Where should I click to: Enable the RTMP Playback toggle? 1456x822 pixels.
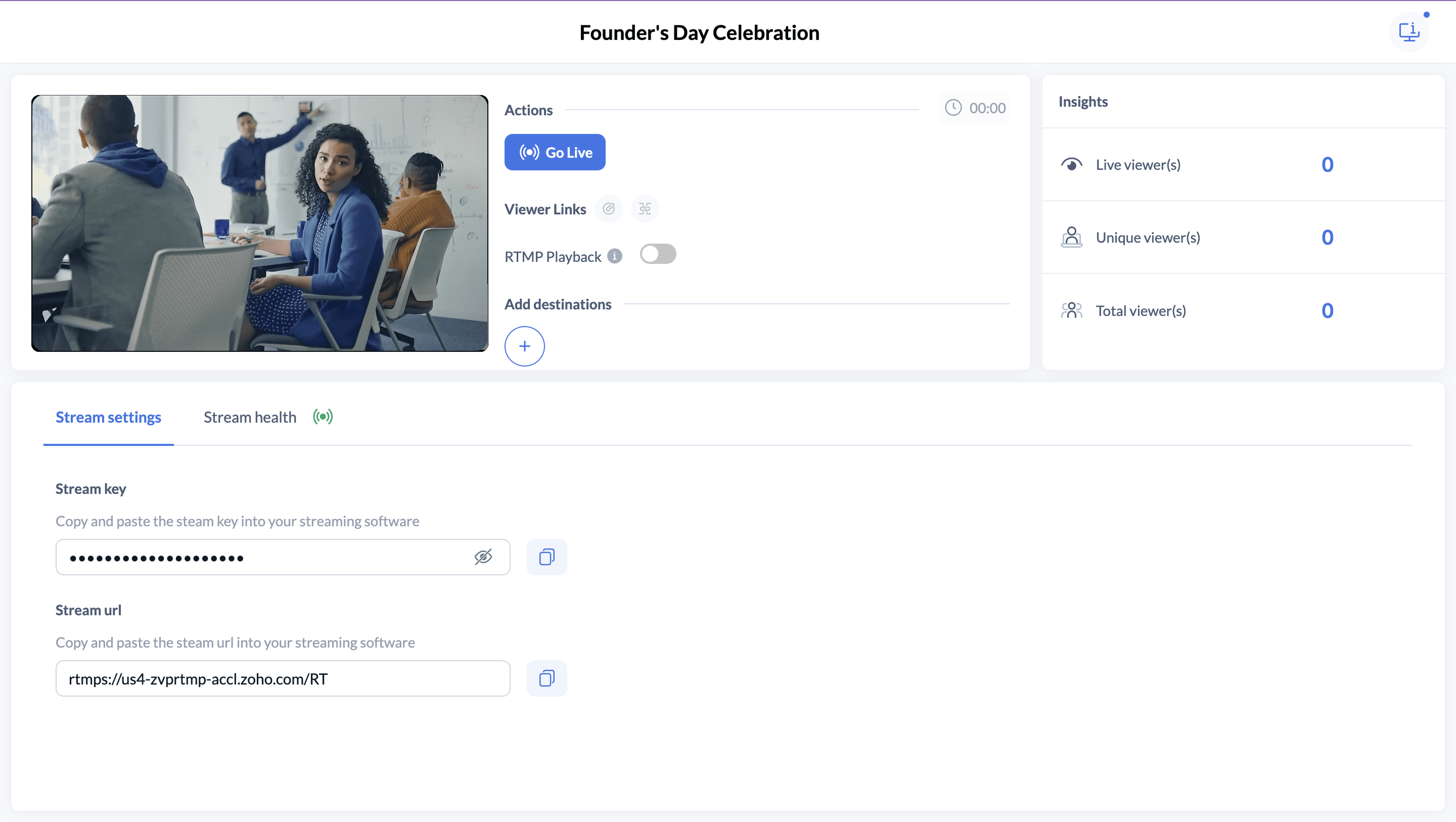657,254
